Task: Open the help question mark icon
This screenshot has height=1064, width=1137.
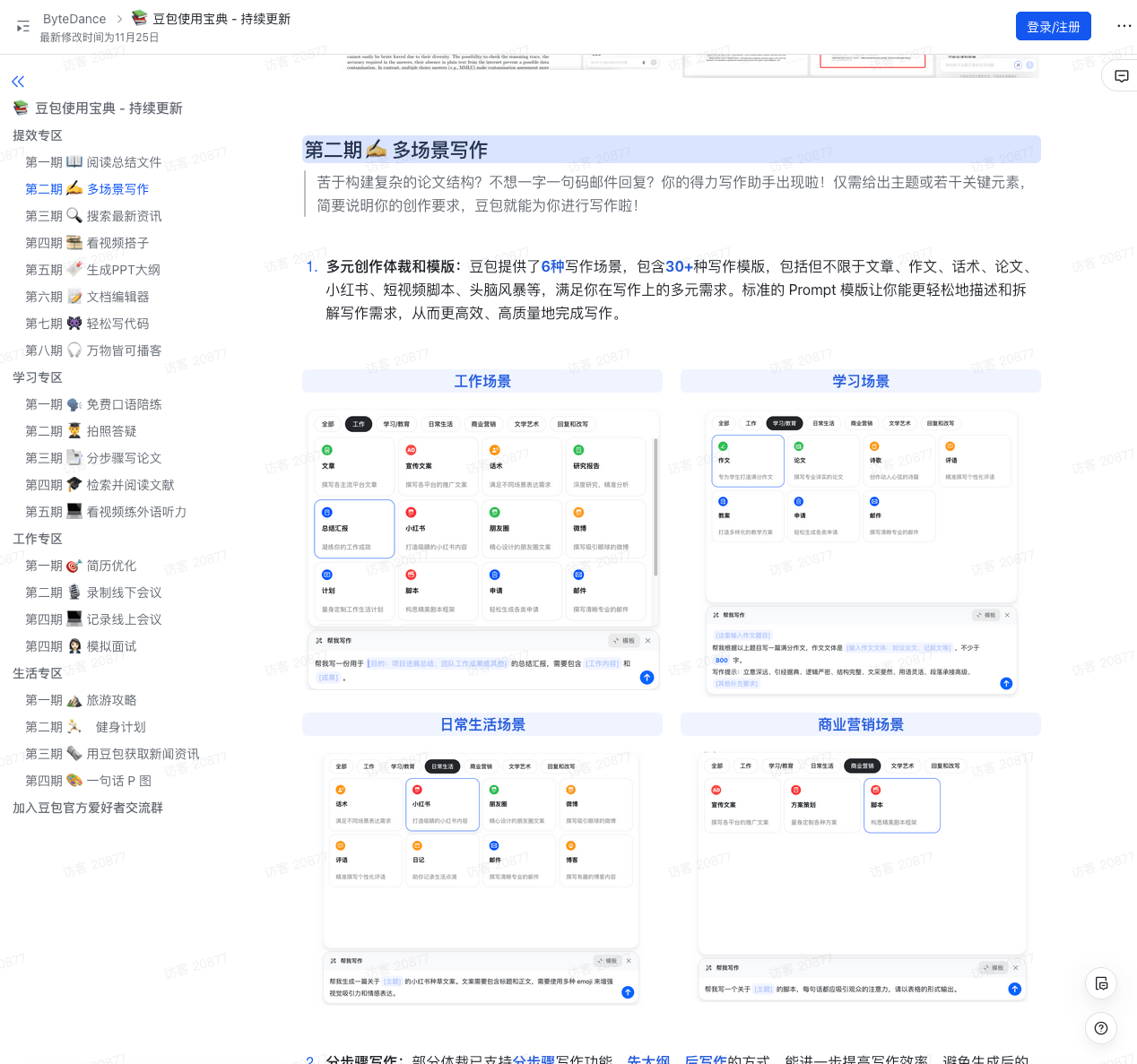Action: (1101, 1028)
